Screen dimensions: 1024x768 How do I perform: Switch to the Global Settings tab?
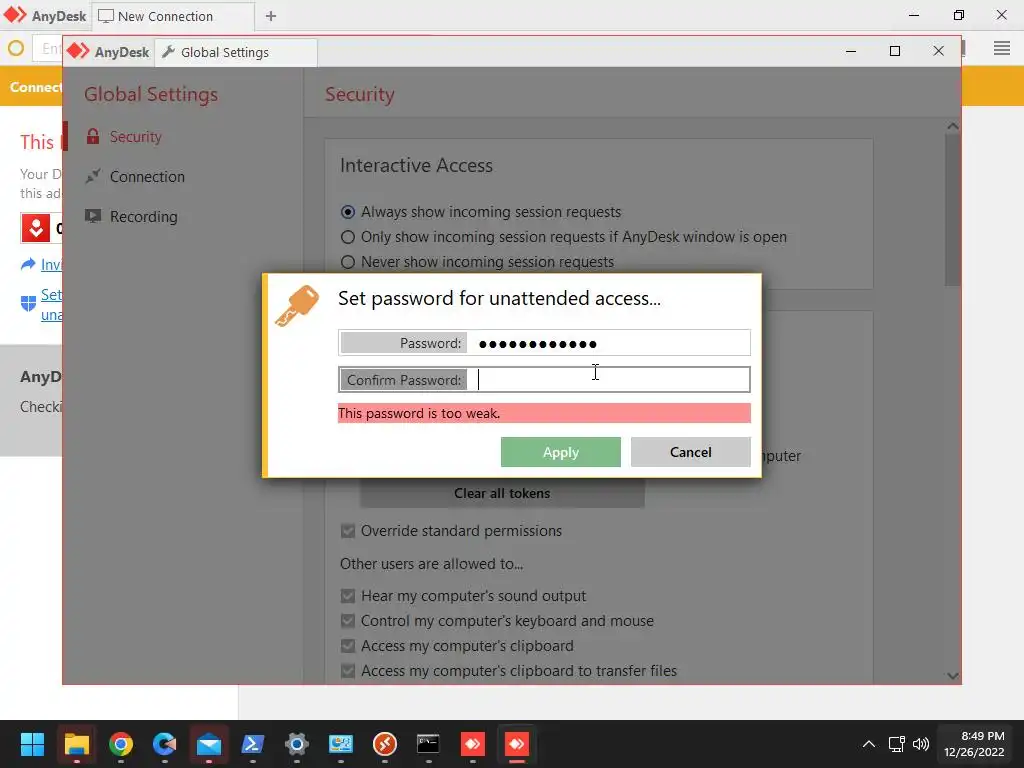pyautogui.click(x=236, y=52)
